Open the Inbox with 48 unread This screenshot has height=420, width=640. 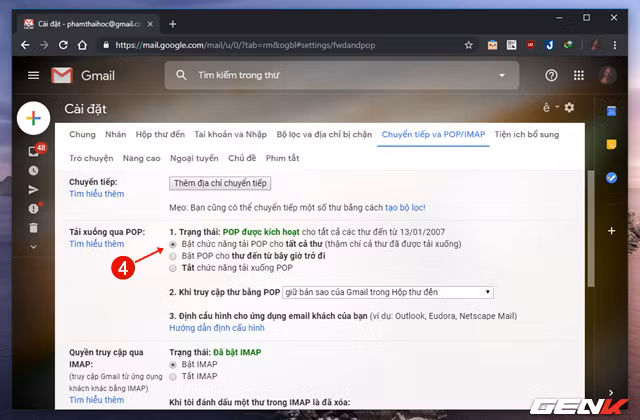click(33, 151)
